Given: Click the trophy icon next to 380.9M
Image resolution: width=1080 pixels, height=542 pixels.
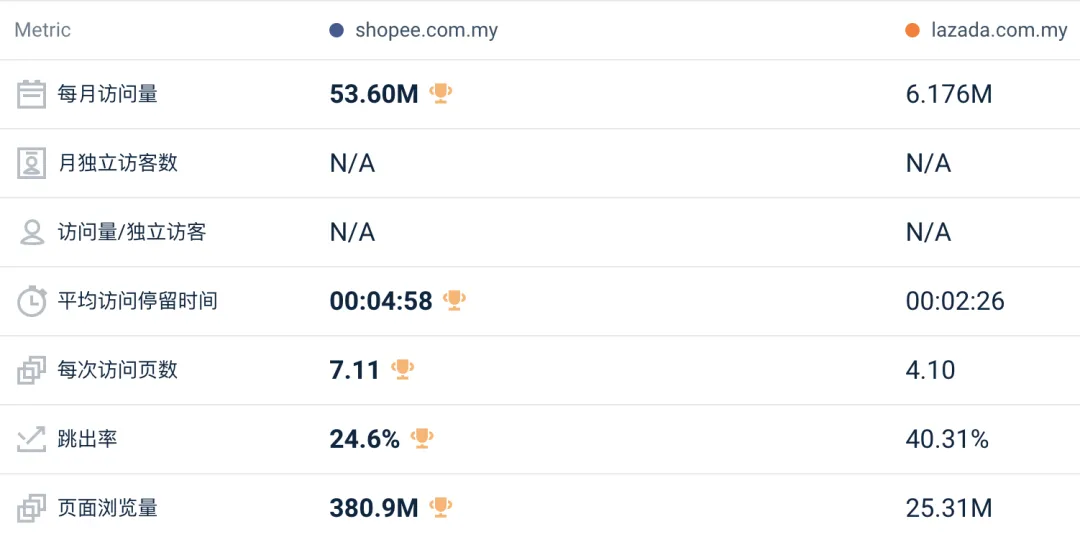Looking at the screenshot, I should pyautogui.click(x=440, y=507).
